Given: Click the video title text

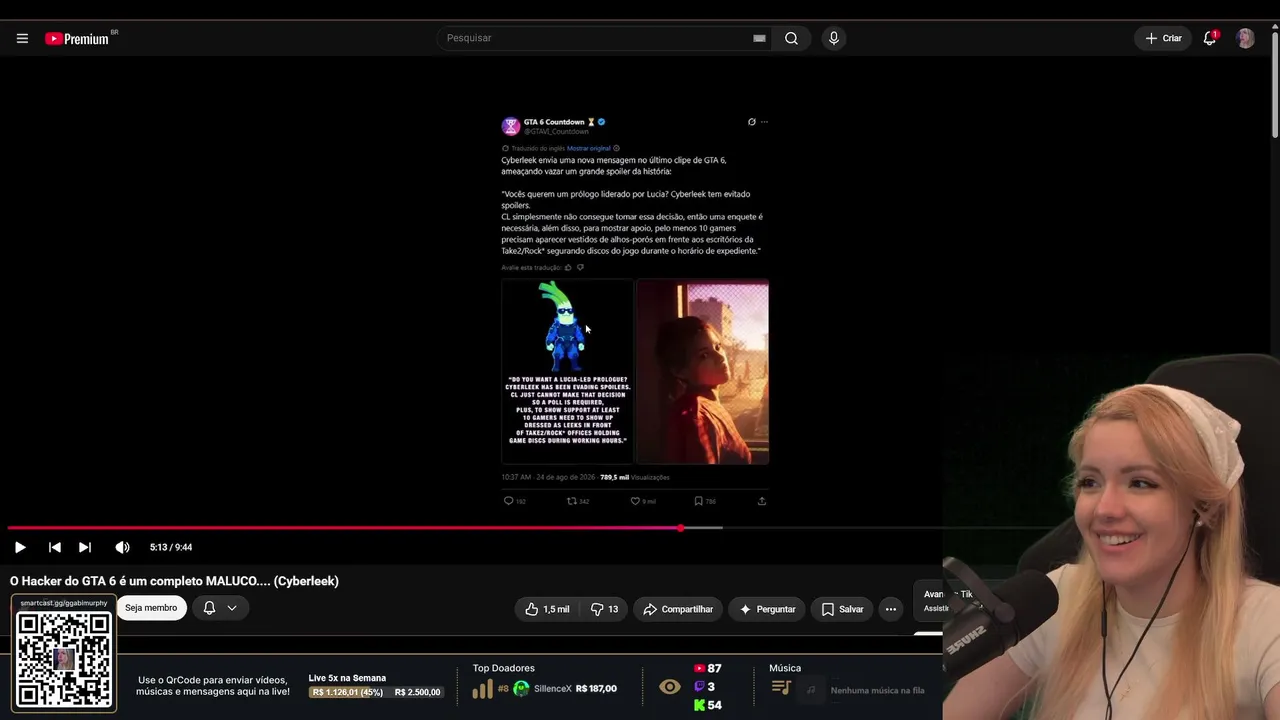Looking at the screenshot, I should click(174, 581).
